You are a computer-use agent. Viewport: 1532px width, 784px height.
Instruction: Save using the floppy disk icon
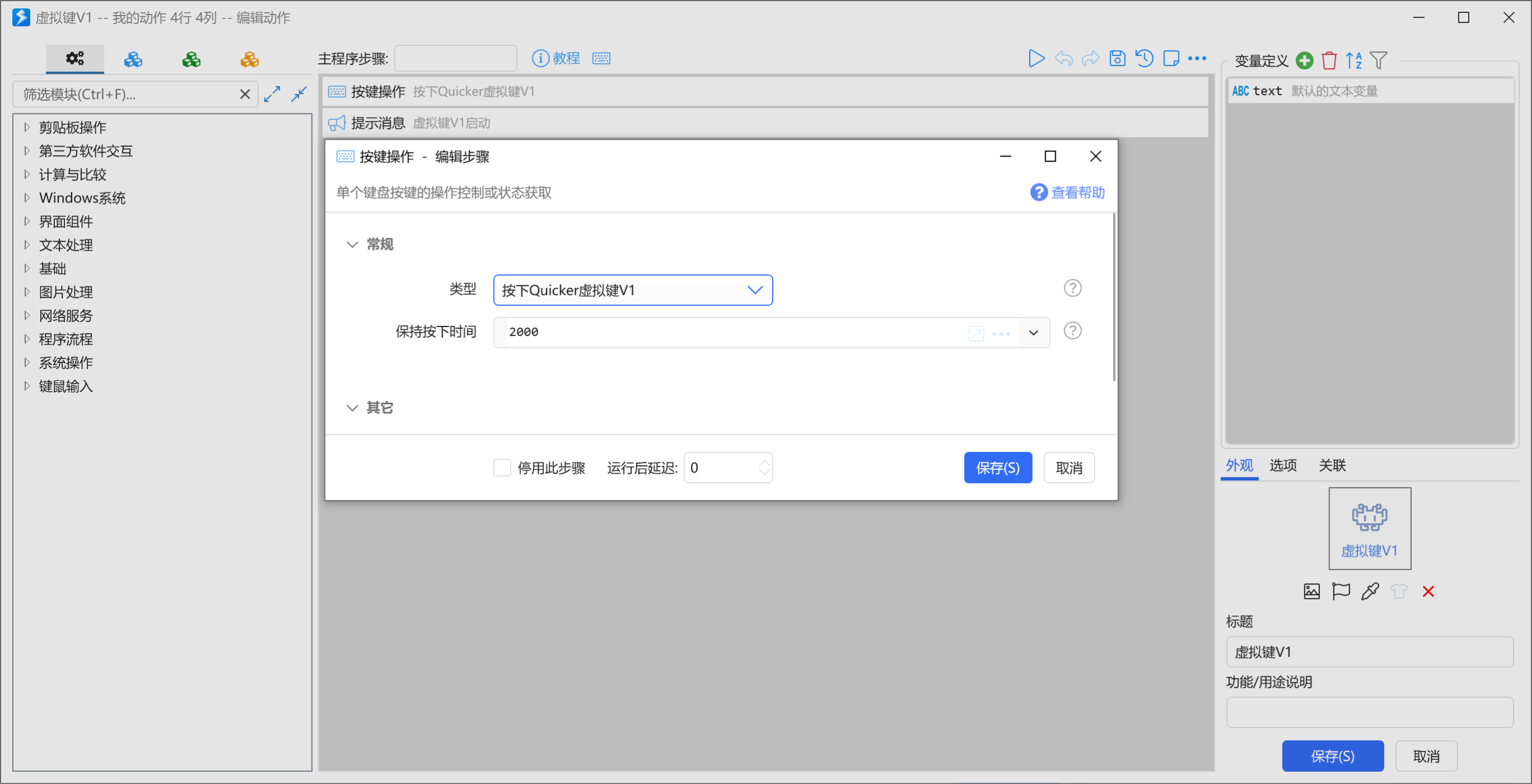coord(1117,58)
